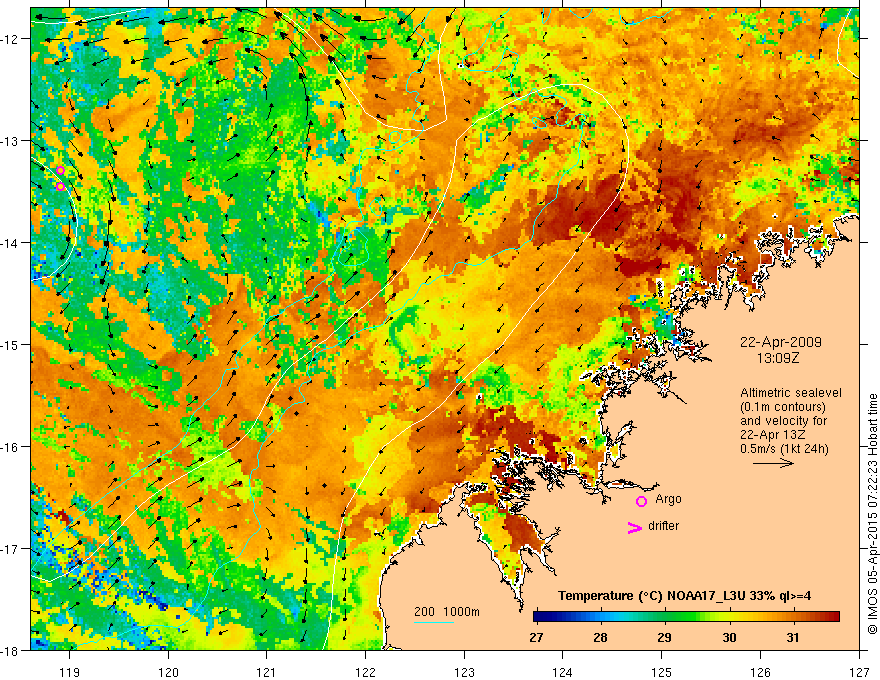Click the '126' longitude axis label
This screenshot has width=880, height=680.
coord(760,672)
